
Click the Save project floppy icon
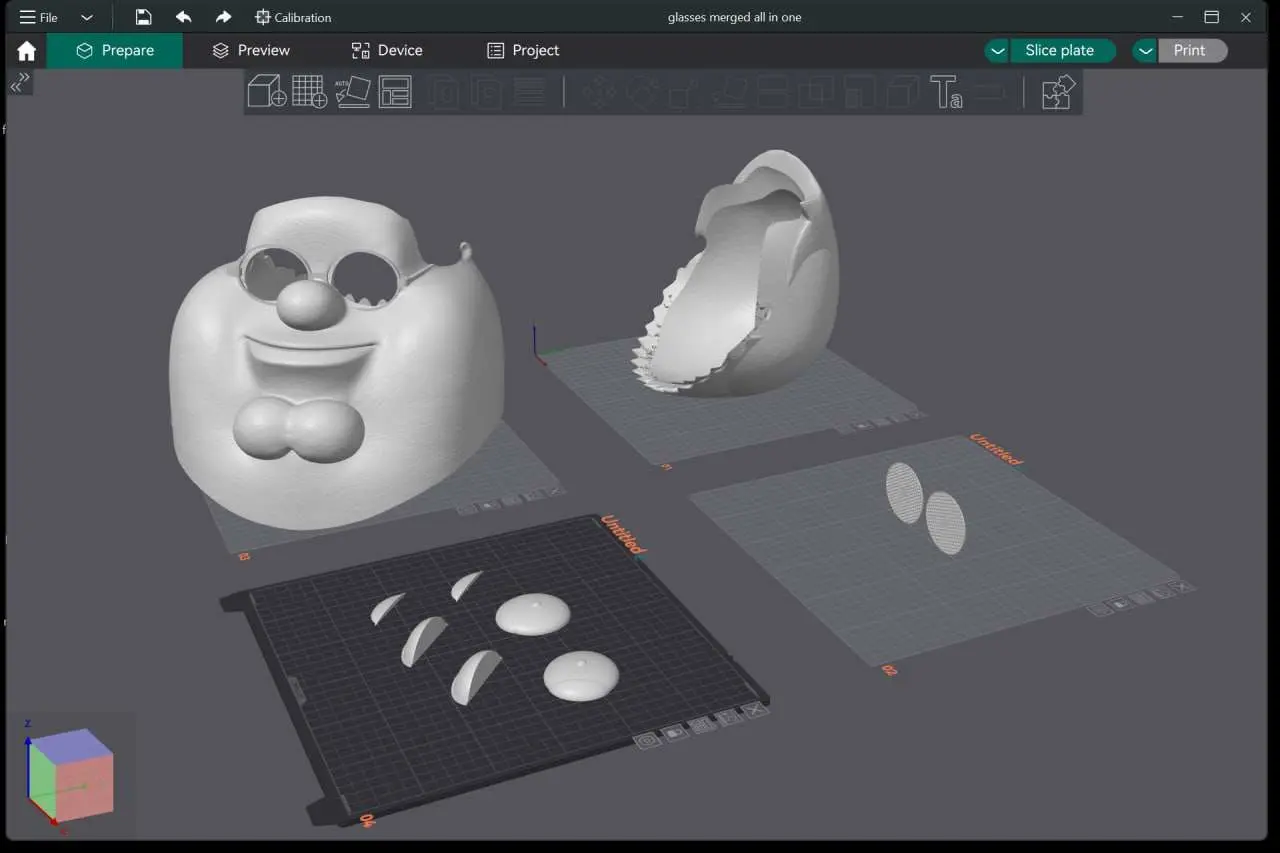(143, 17)
